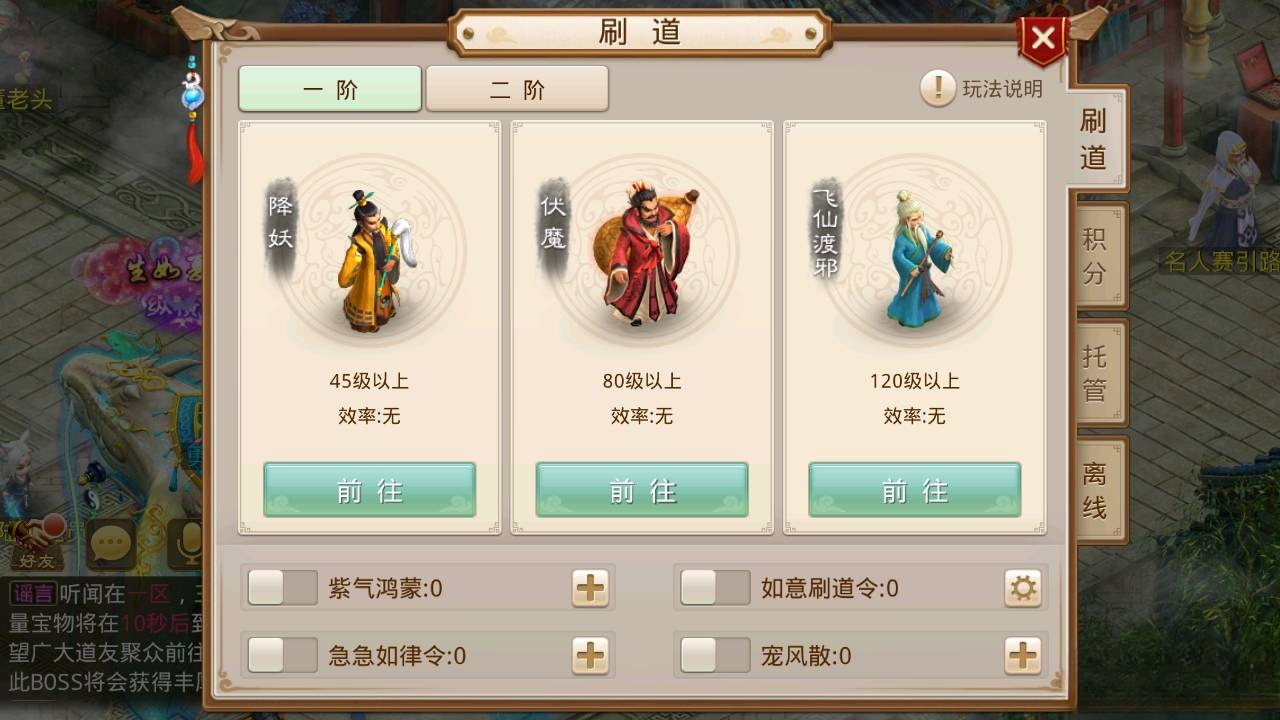Viewport: 1280px width, 720px height.
Task: Open the gear settings for 如意刷道令
Action: pyautogui.click(x=1023, y=588)
